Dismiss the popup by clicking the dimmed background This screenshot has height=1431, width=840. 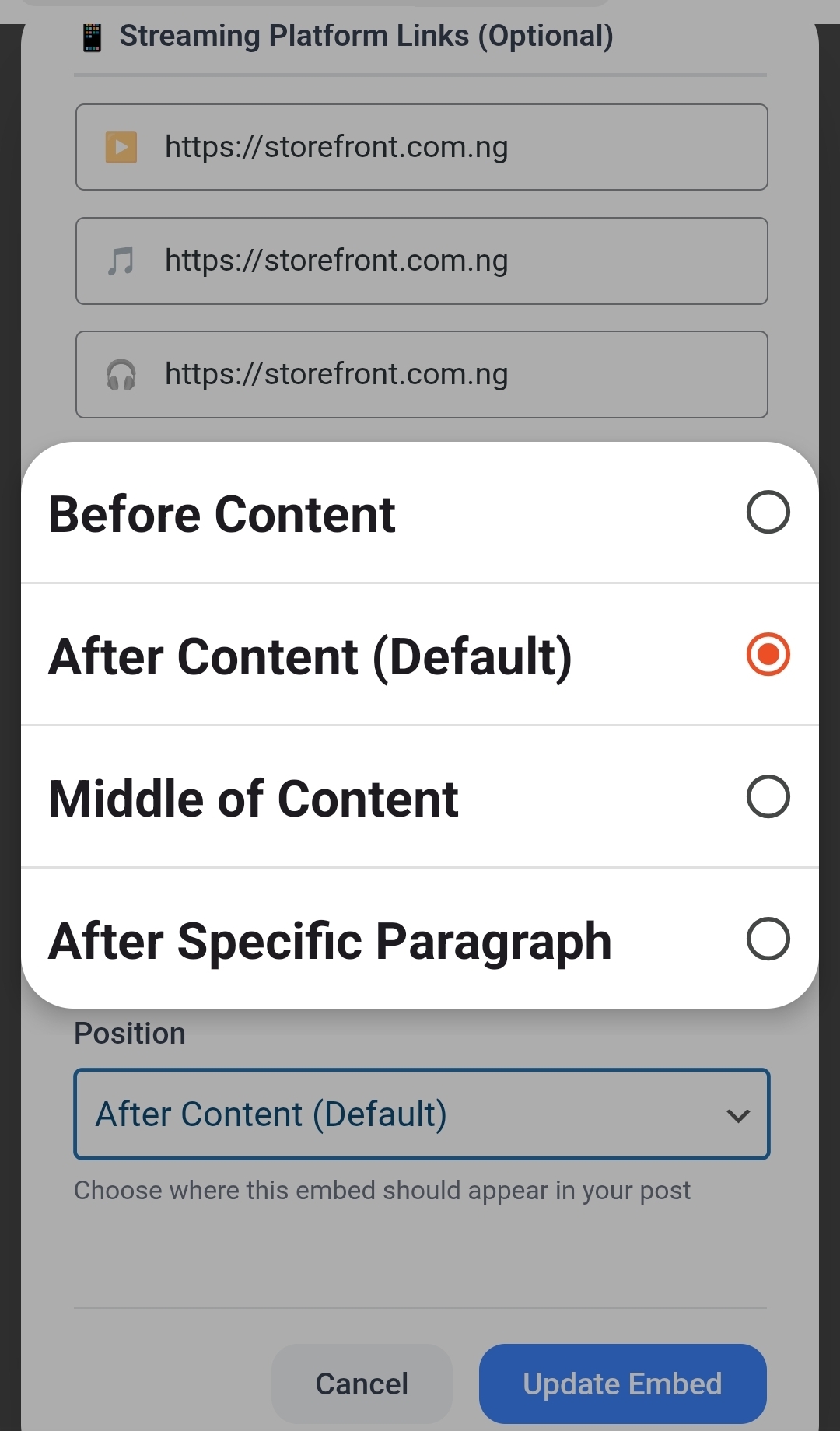pyautogui.click(x=420, y=1283)
